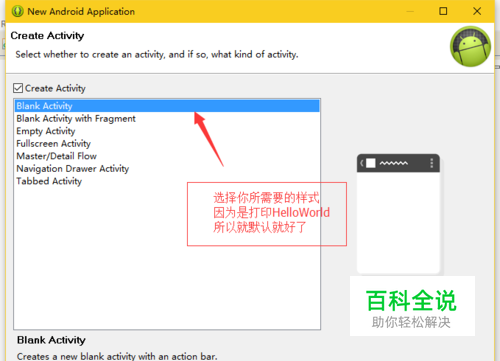Viewport: 500px width, 361px height.
Task: Uncheck the Create Activity checkbox
Action: click(18, 88)
